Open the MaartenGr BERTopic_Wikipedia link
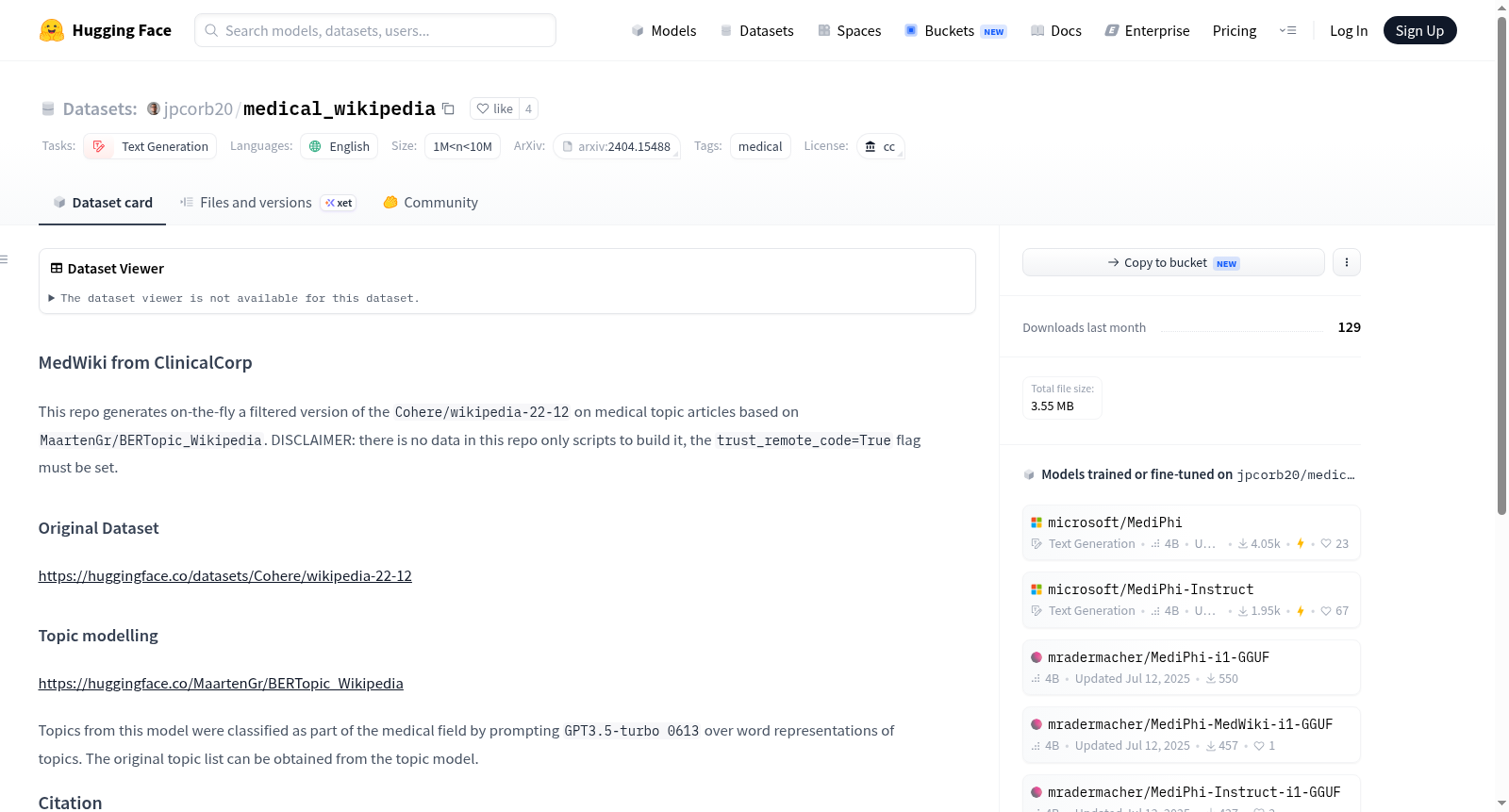The height and width of the screenshot is (812, 1509). (221, 684)
